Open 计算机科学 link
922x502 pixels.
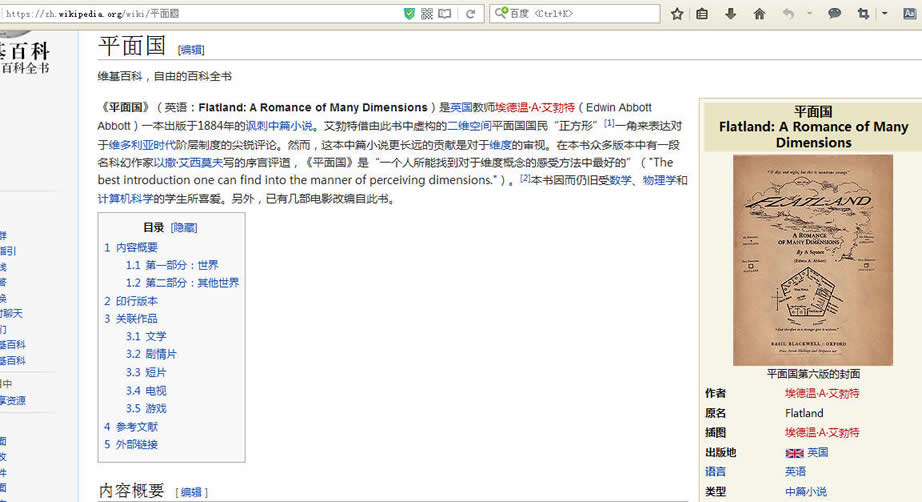coord(125,199)
